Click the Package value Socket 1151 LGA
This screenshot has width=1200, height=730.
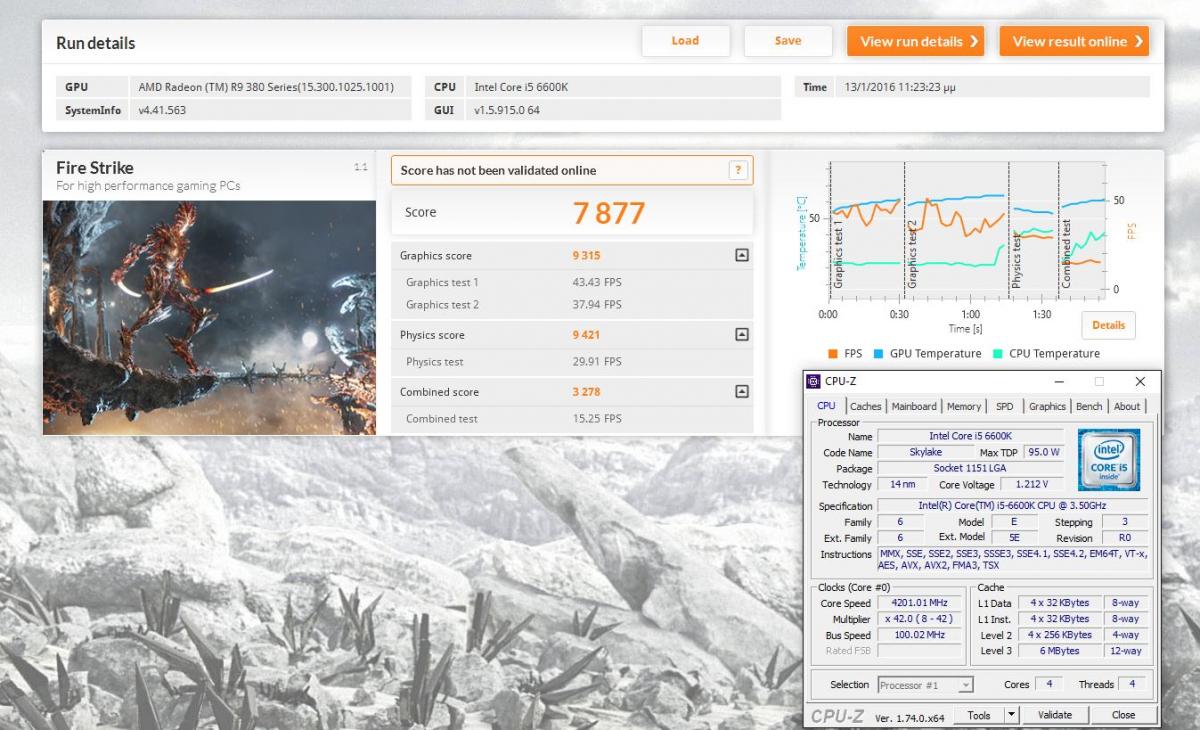pos(970,468)
